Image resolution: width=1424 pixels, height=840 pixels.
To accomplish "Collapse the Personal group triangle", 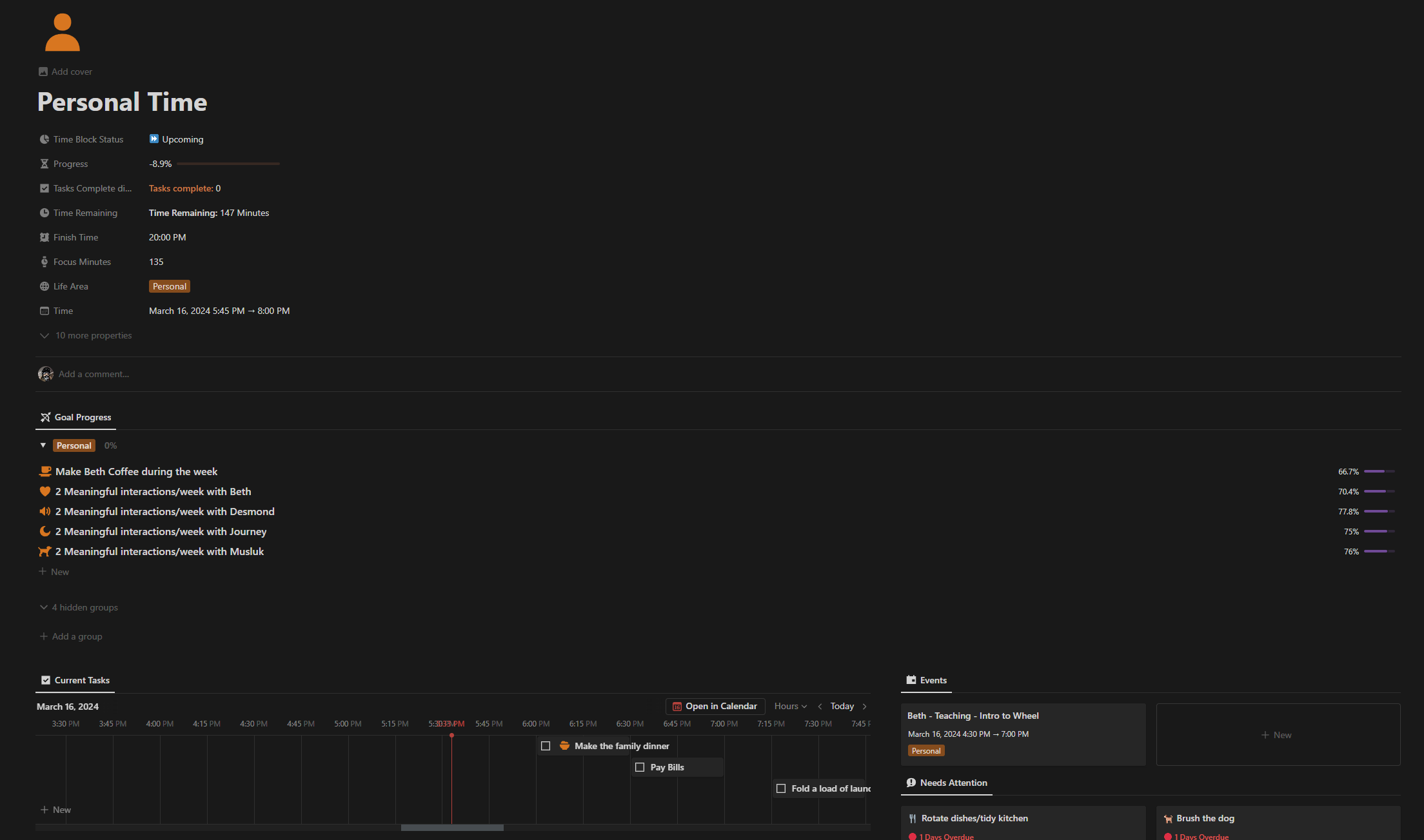I will [x=43, y=445].
